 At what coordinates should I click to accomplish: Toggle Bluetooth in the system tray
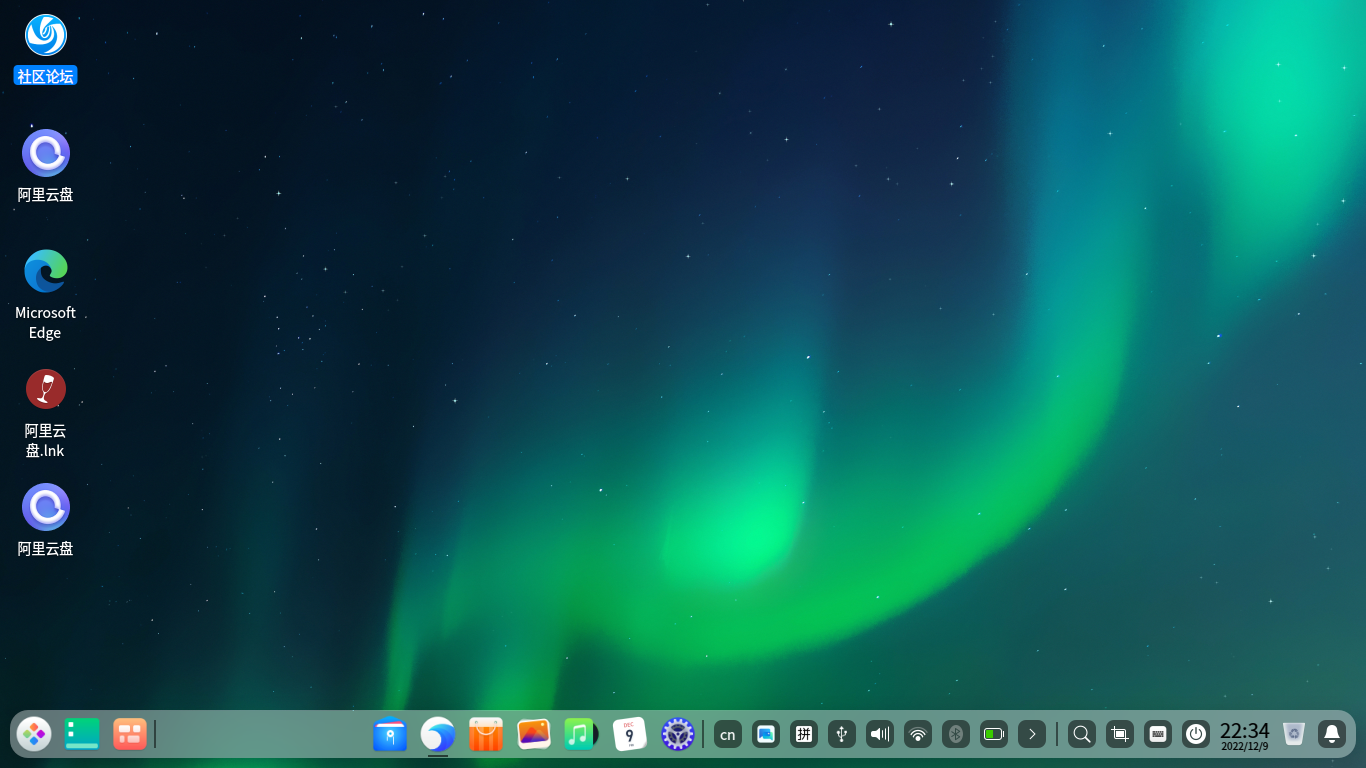955,734
